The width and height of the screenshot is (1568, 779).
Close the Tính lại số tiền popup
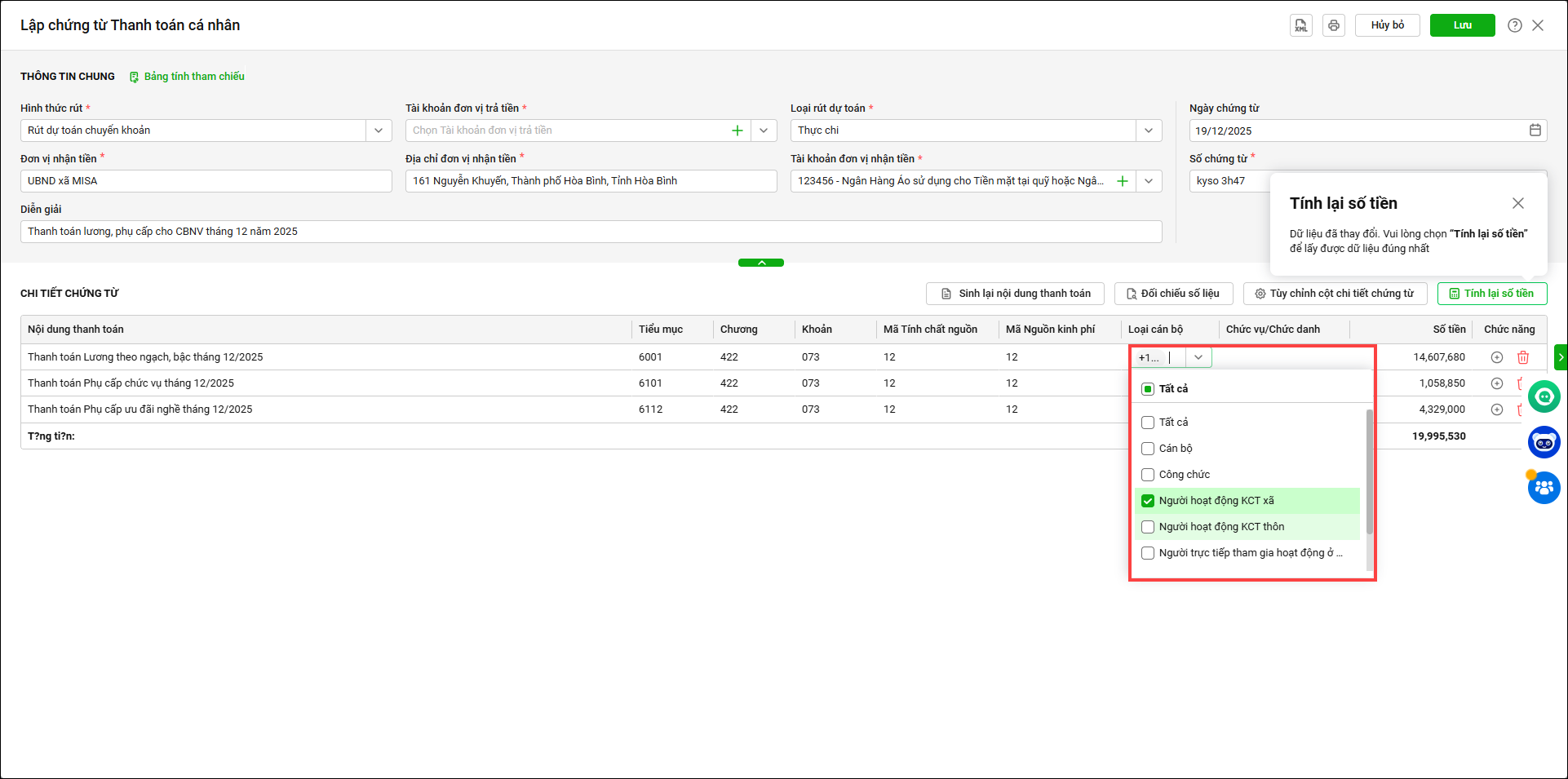click(x=1517, y=203)
